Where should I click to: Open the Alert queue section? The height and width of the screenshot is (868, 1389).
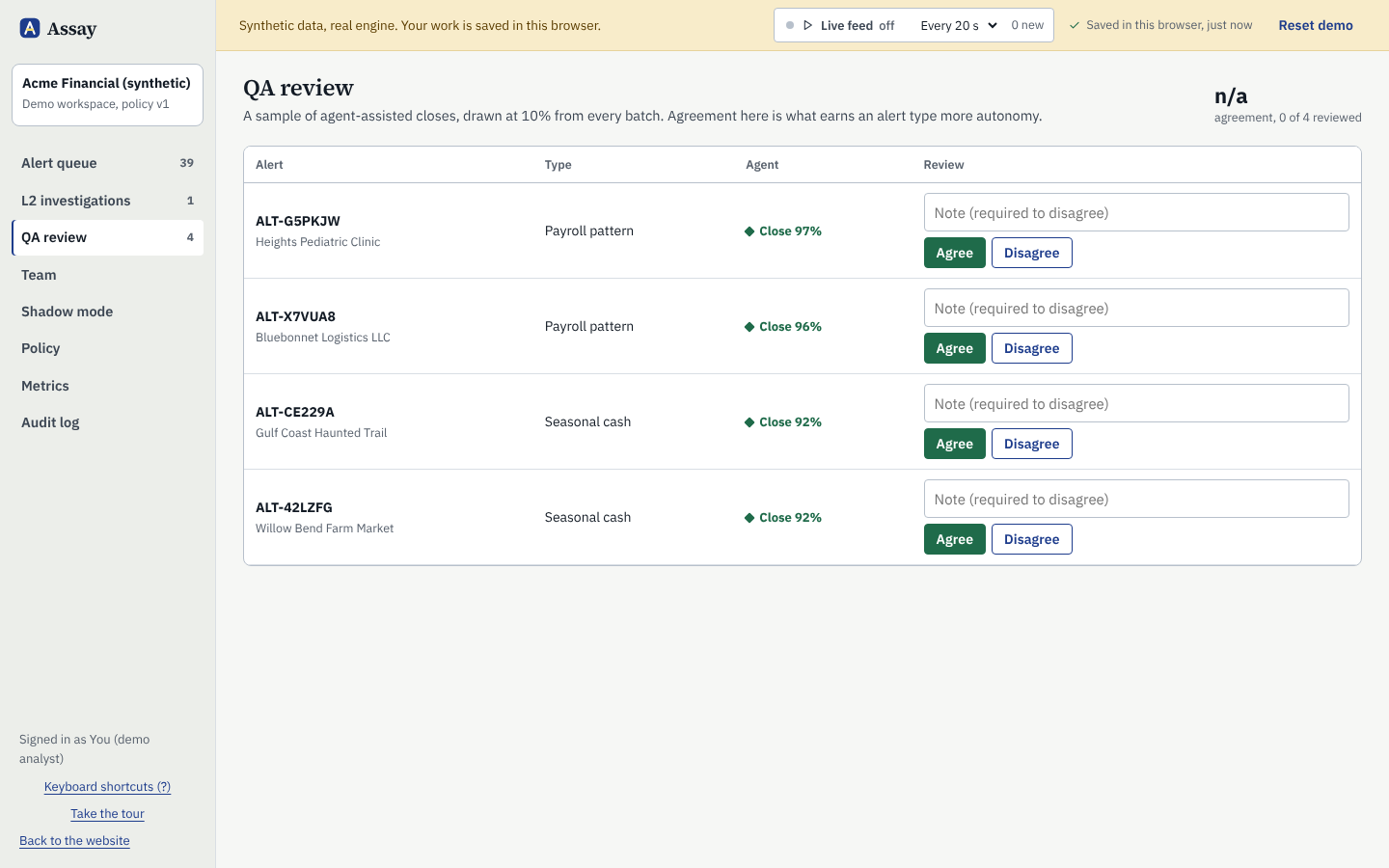pos(107,163)
